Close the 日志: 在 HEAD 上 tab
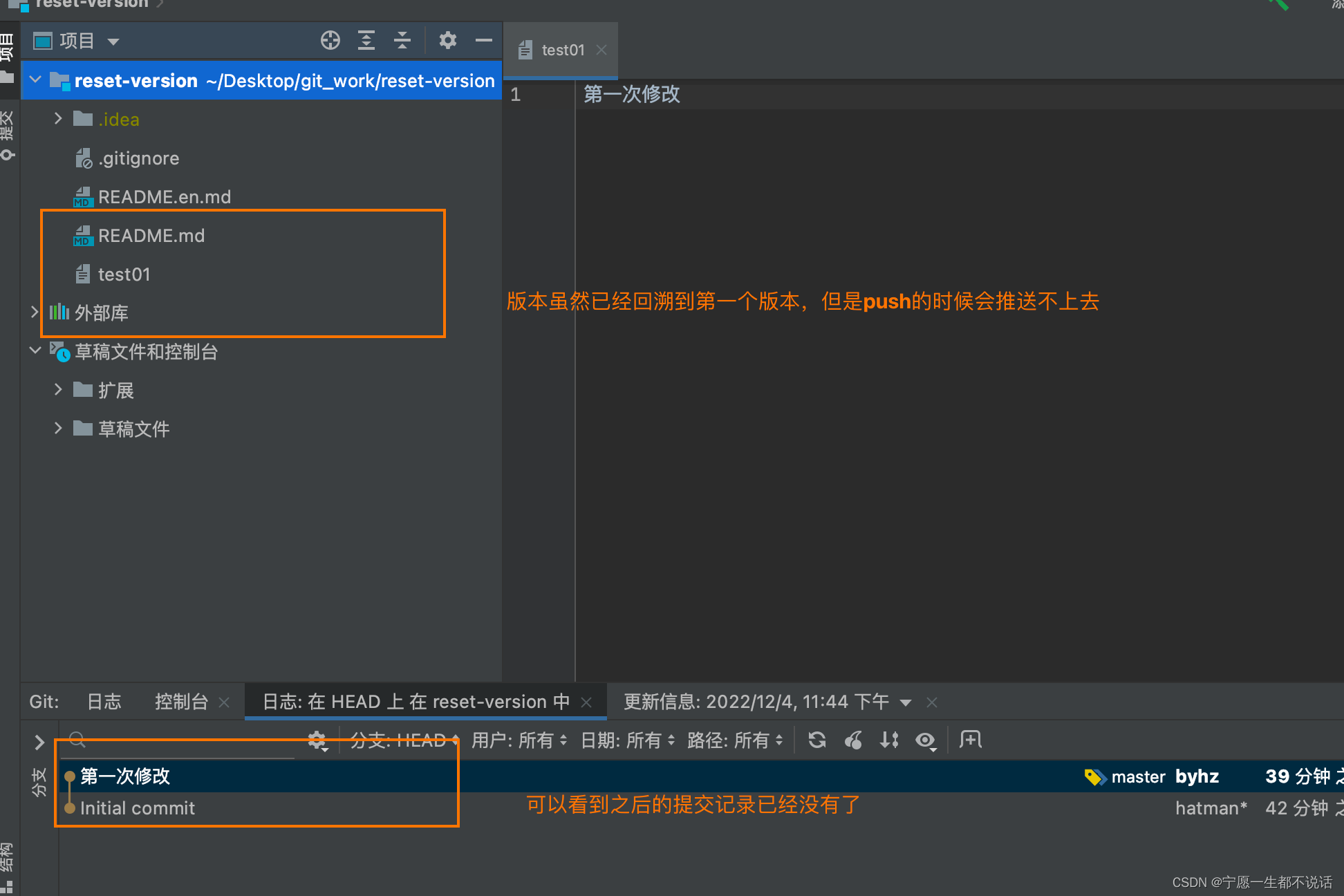Image resolution: width=1344 pixels, height=896 pixels. click(586, 702)
